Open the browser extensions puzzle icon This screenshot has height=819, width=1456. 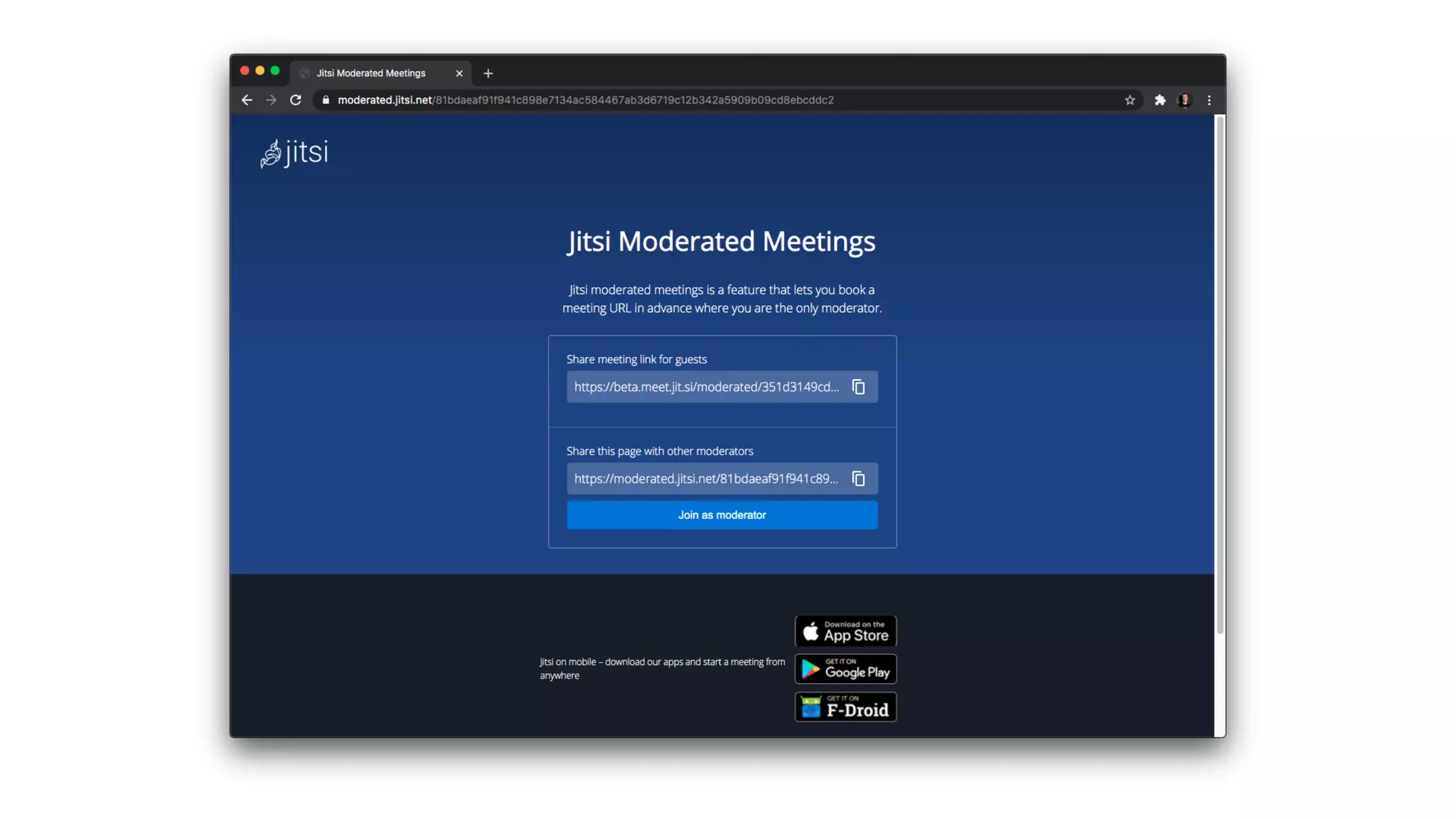click(1160, 100)
